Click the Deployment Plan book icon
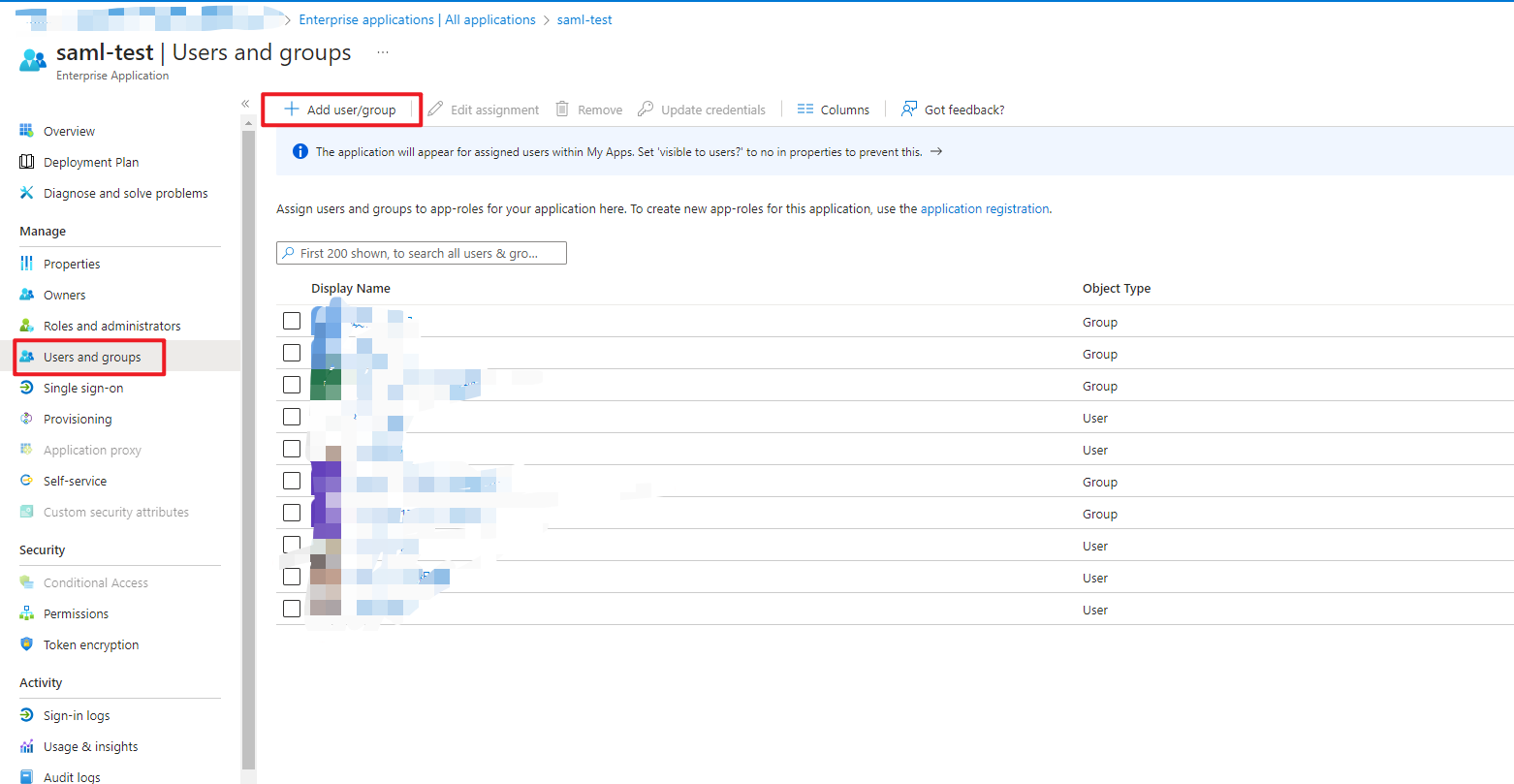Image resolution: width=1514 pixels, height=784 pixels. tap(26, 162)
